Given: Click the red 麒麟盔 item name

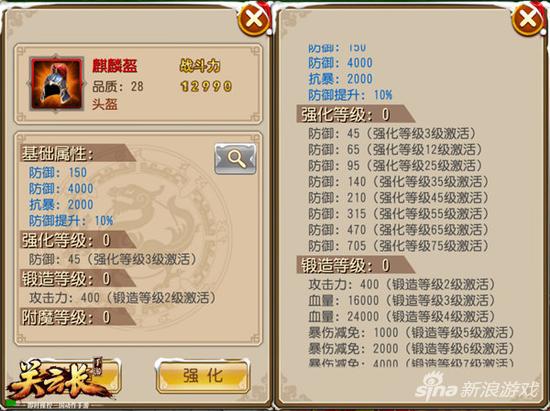Looking at the screenshot, I should [x=115, y=66].
